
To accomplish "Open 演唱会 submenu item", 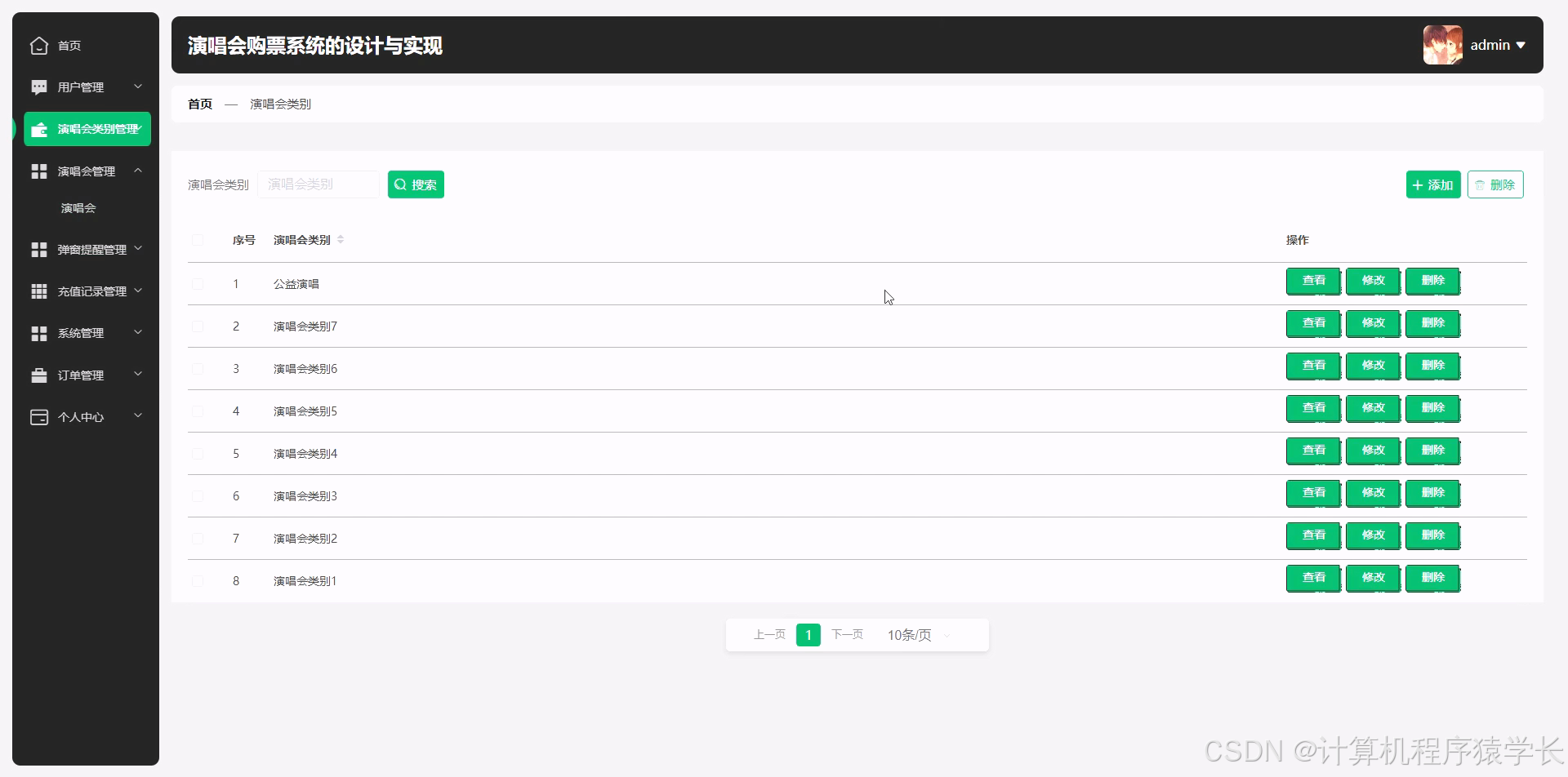I will [x=78, y=208].
